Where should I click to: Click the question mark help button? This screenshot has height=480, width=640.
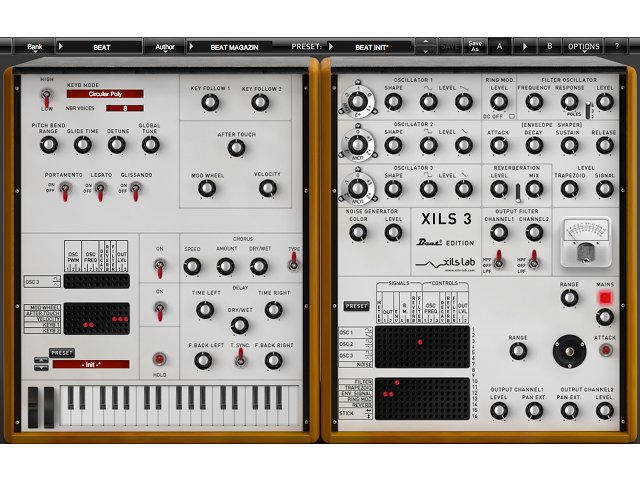tap(617, 46)
